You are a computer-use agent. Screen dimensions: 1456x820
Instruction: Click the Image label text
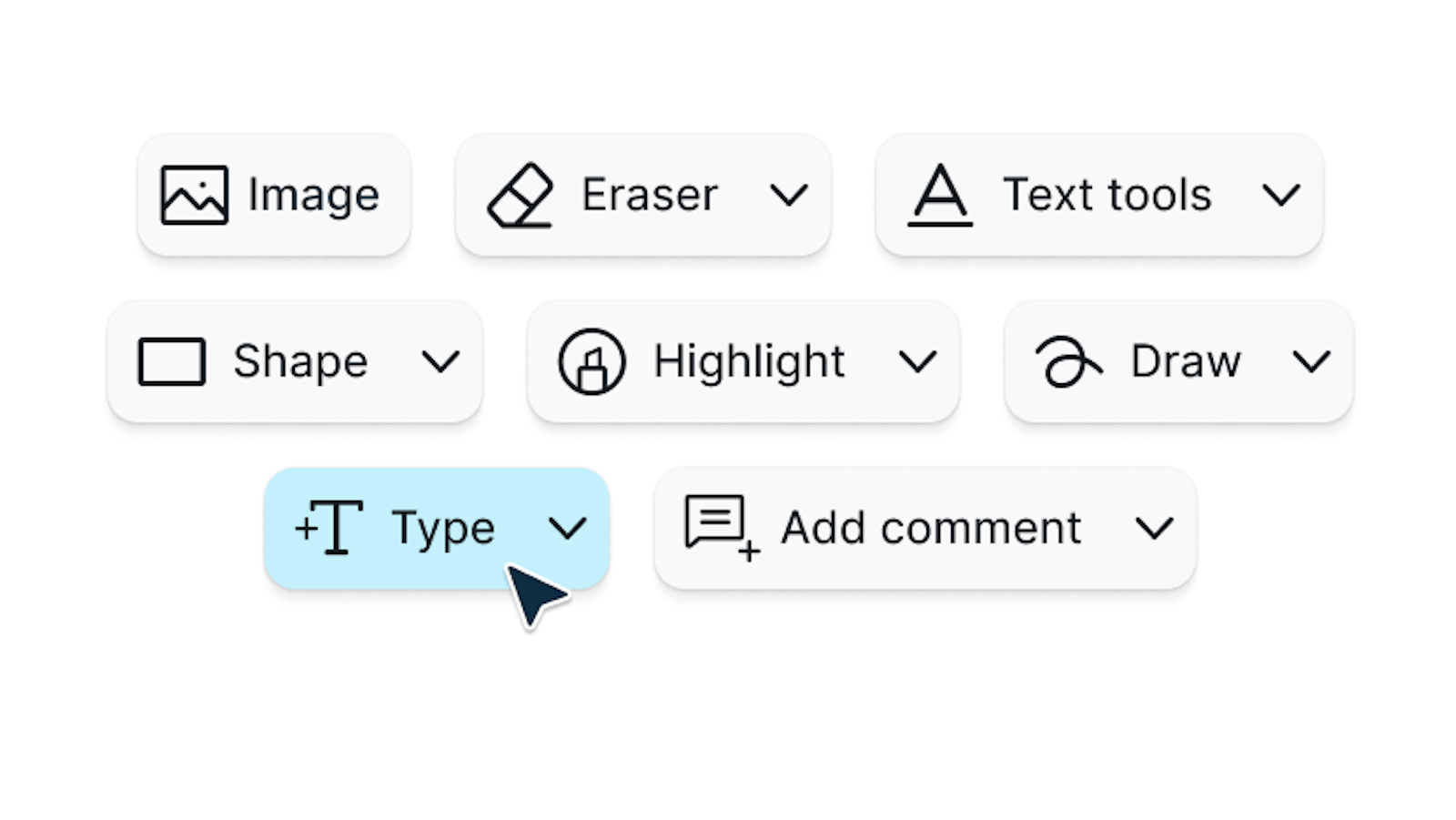coord(314,195)
